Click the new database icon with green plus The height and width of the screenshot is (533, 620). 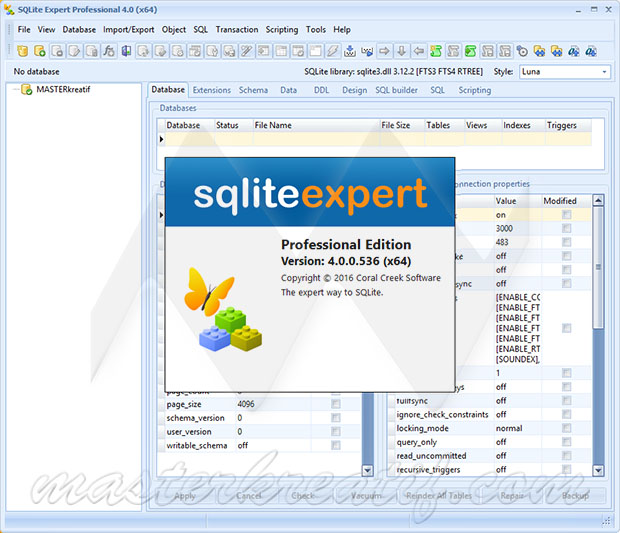point(40,51)
